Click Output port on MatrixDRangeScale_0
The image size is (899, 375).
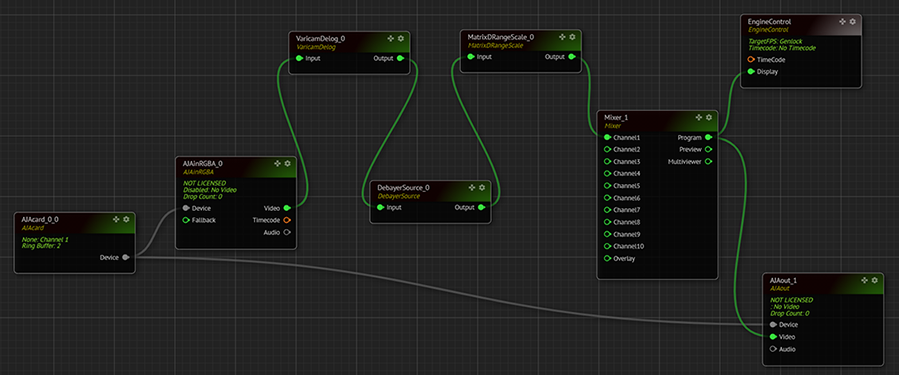(x=571, y=57)
